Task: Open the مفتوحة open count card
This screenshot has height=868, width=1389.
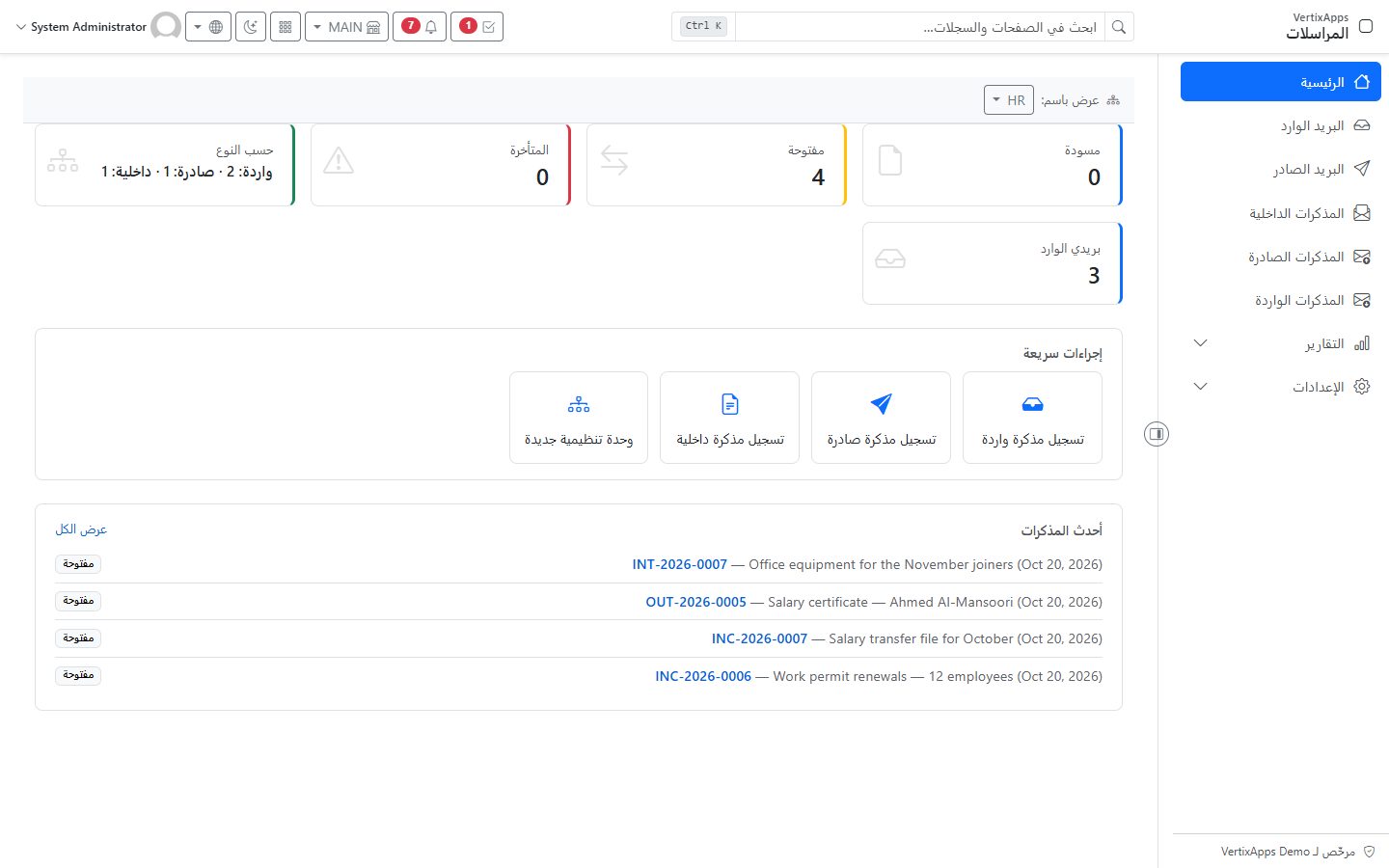Action: pyautogui.click(x=717, y=165)
